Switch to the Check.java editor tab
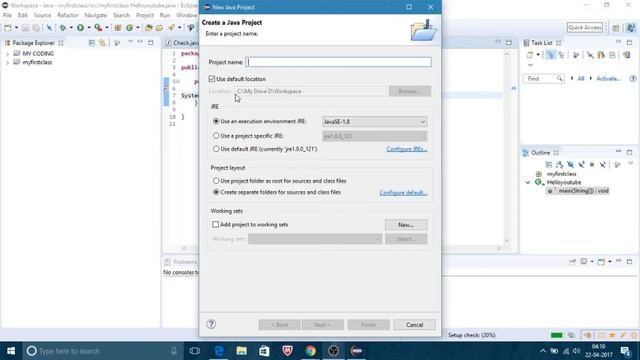This screenshot has height=360, width=640. coord(182,43)
